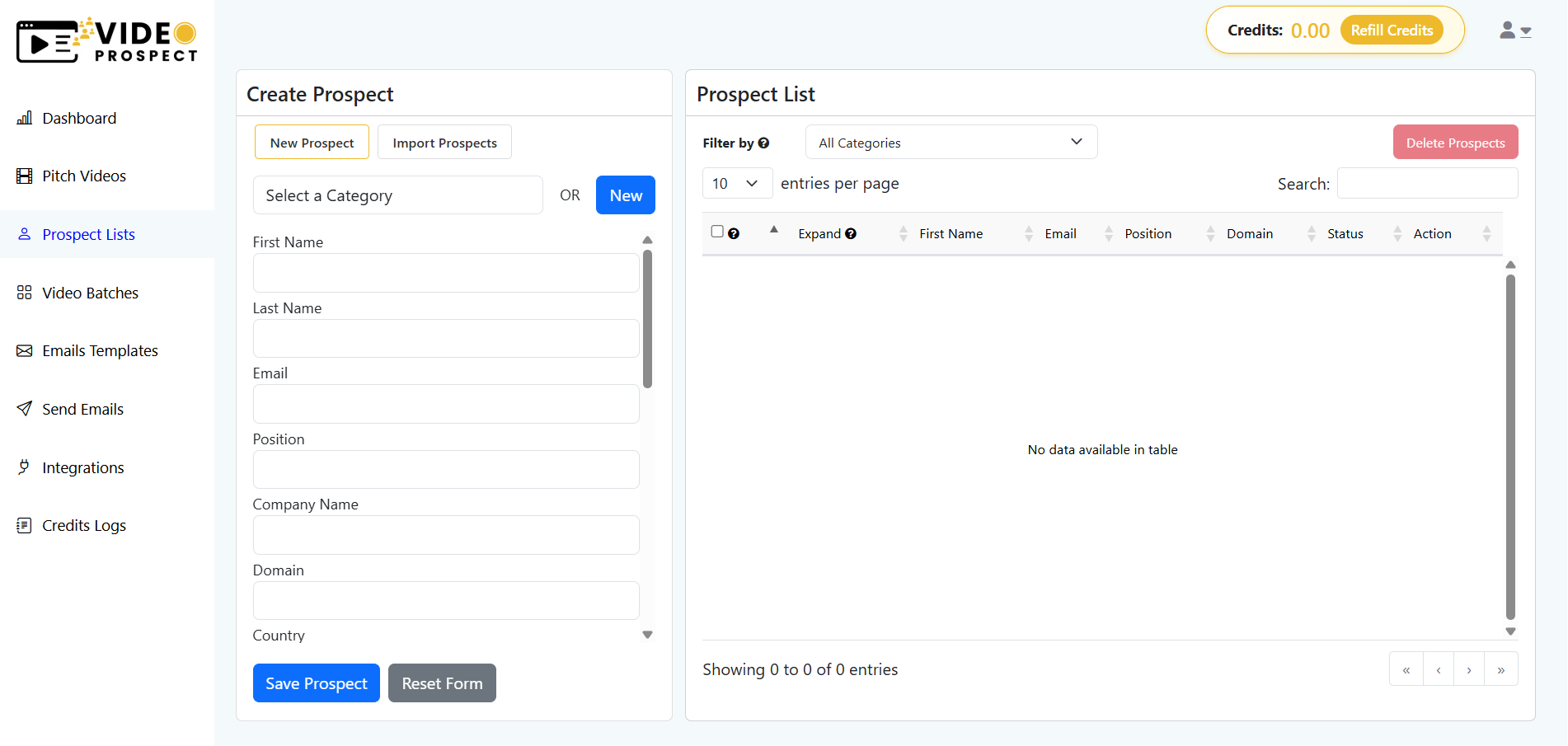1568x746 pixels.
Task: Select the Pitch Videos sidebar icon
Action: pos(25,176)
